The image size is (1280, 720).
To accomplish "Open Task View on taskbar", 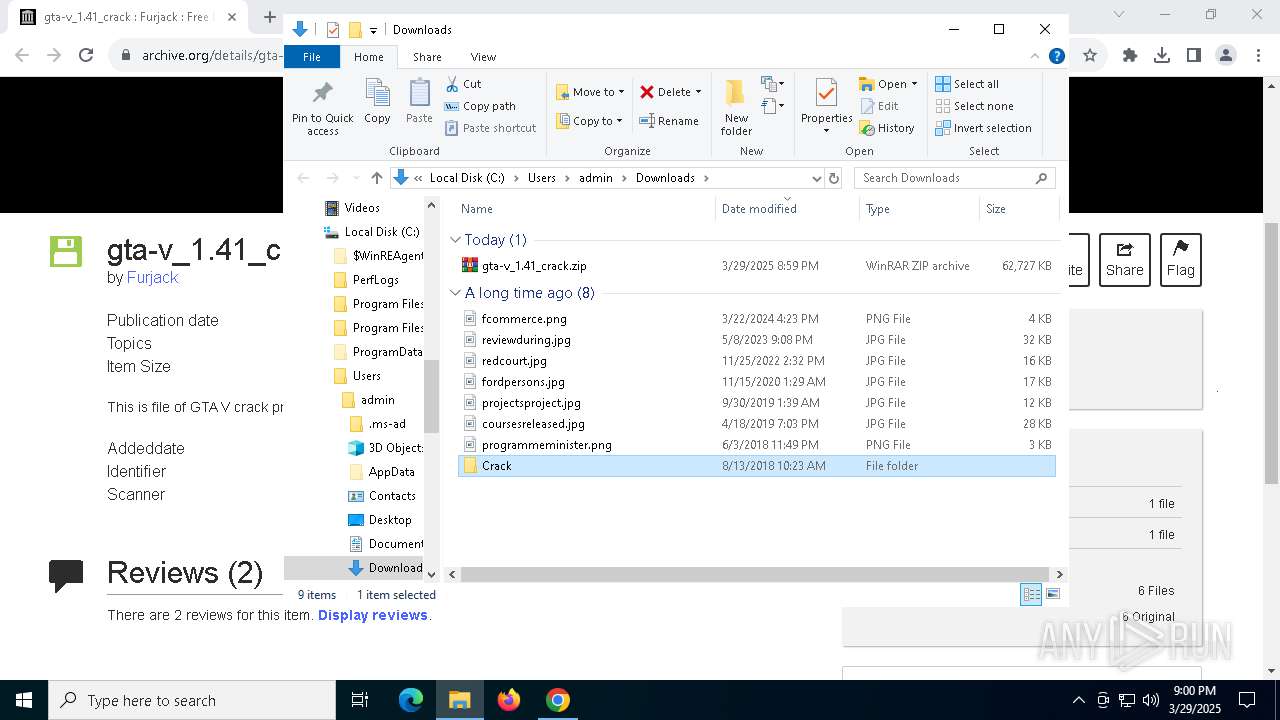I will click(x=360, y=700).
